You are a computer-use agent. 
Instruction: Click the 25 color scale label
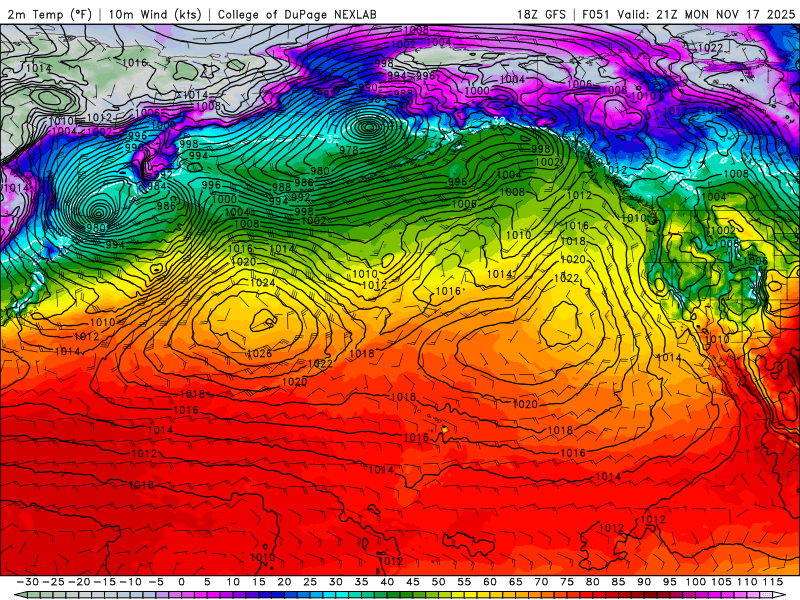click(310, 582)
